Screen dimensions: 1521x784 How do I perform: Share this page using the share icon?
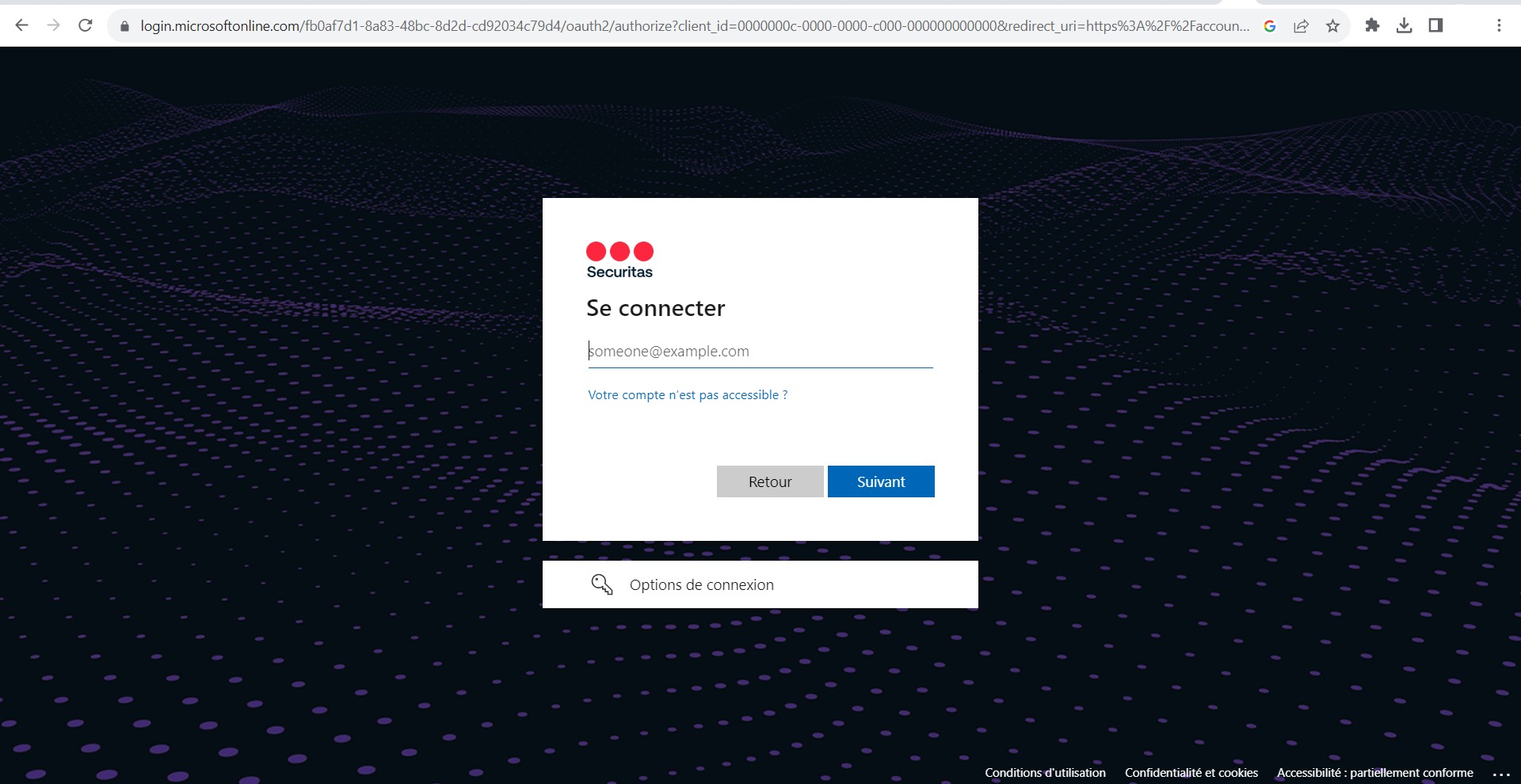click(1301, 26)
